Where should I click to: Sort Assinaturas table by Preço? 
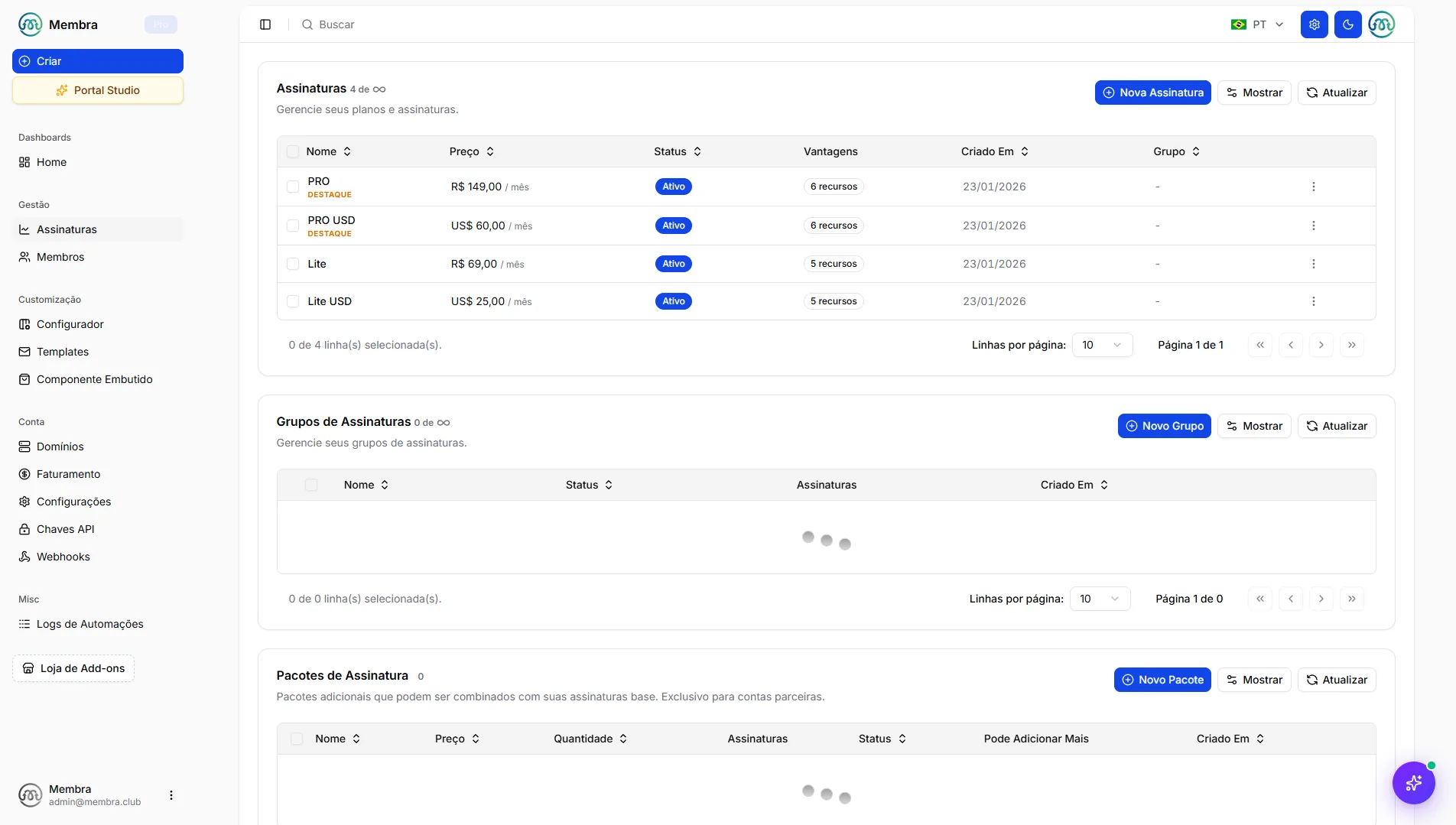[x=472, y=151]
